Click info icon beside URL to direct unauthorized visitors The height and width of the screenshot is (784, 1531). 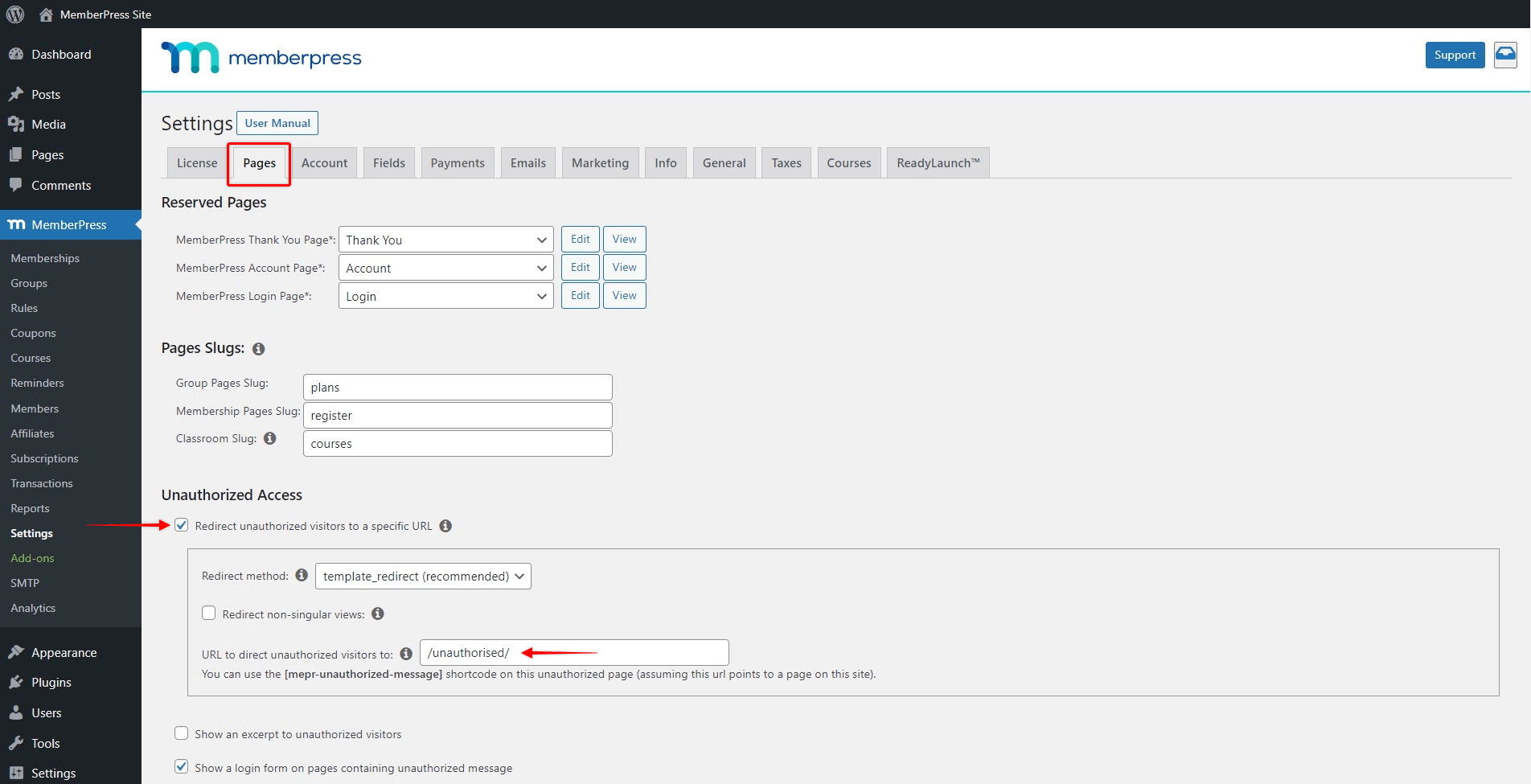406,654
